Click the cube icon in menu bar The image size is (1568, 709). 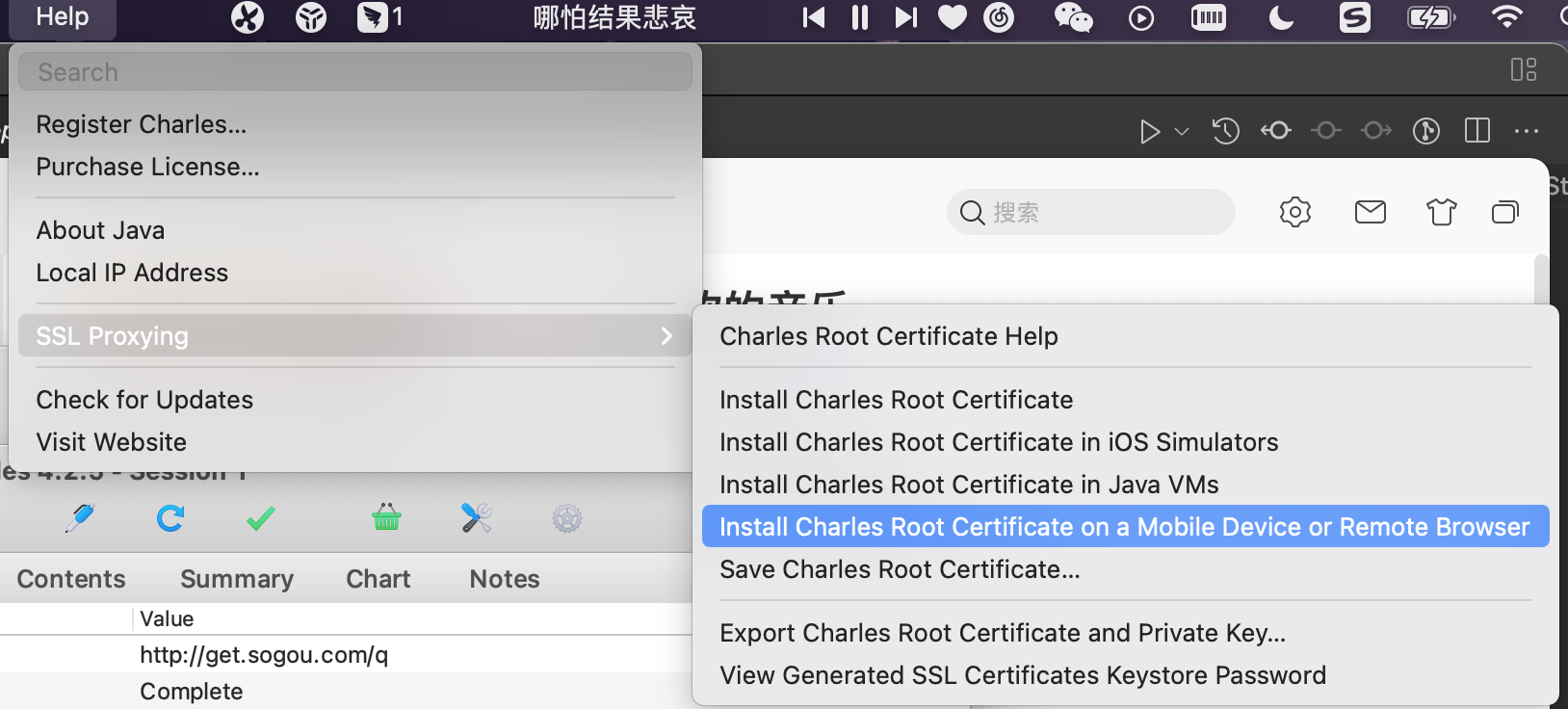[x=311, y=17]
